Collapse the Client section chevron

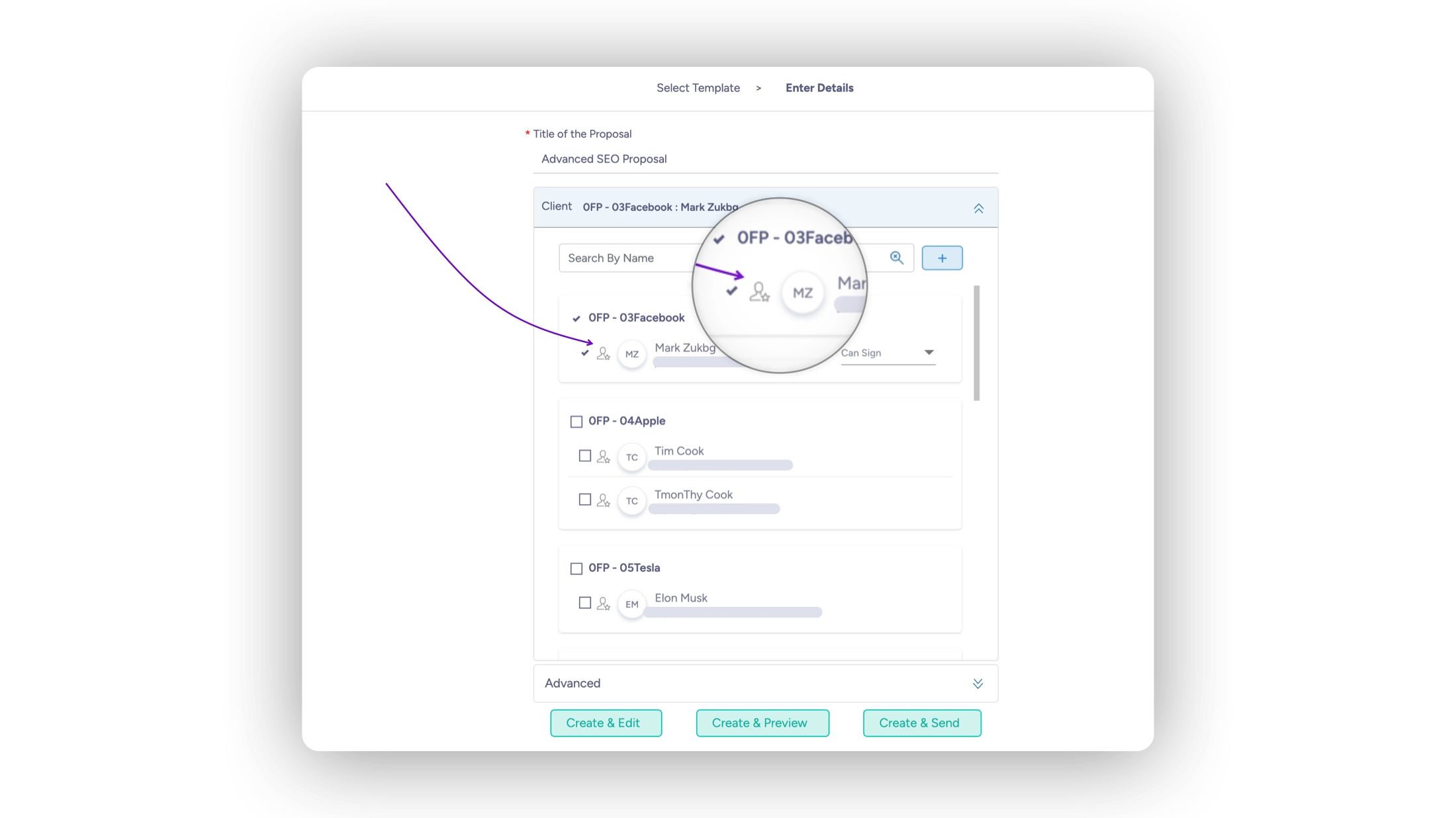(x=978, y=208)
